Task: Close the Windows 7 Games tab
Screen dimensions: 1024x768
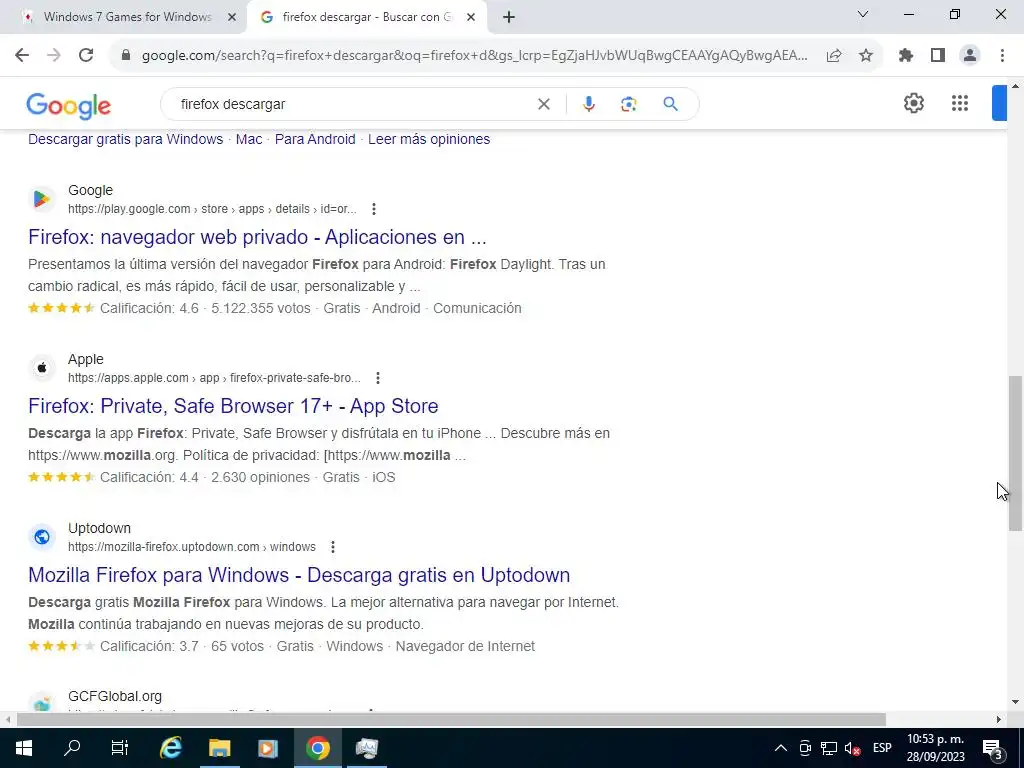Action: (231, 18)
